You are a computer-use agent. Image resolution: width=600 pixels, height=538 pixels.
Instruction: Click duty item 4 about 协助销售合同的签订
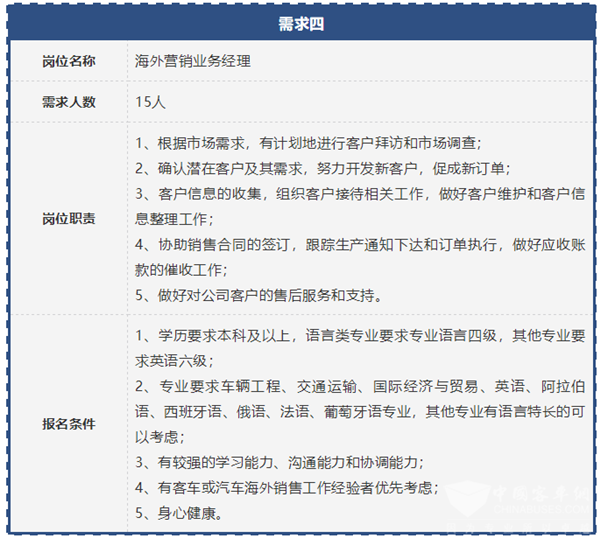(x=360, y=244)
